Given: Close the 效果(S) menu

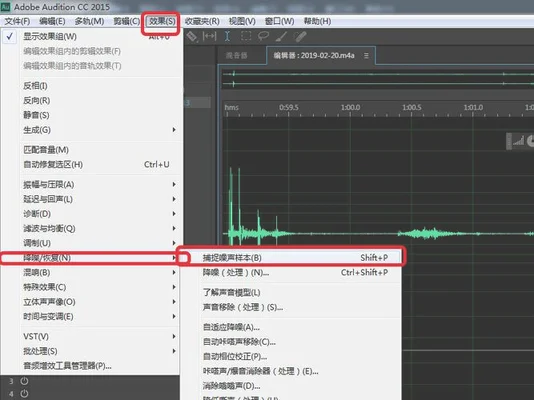Looking at the screenshot, I should 162,21.
